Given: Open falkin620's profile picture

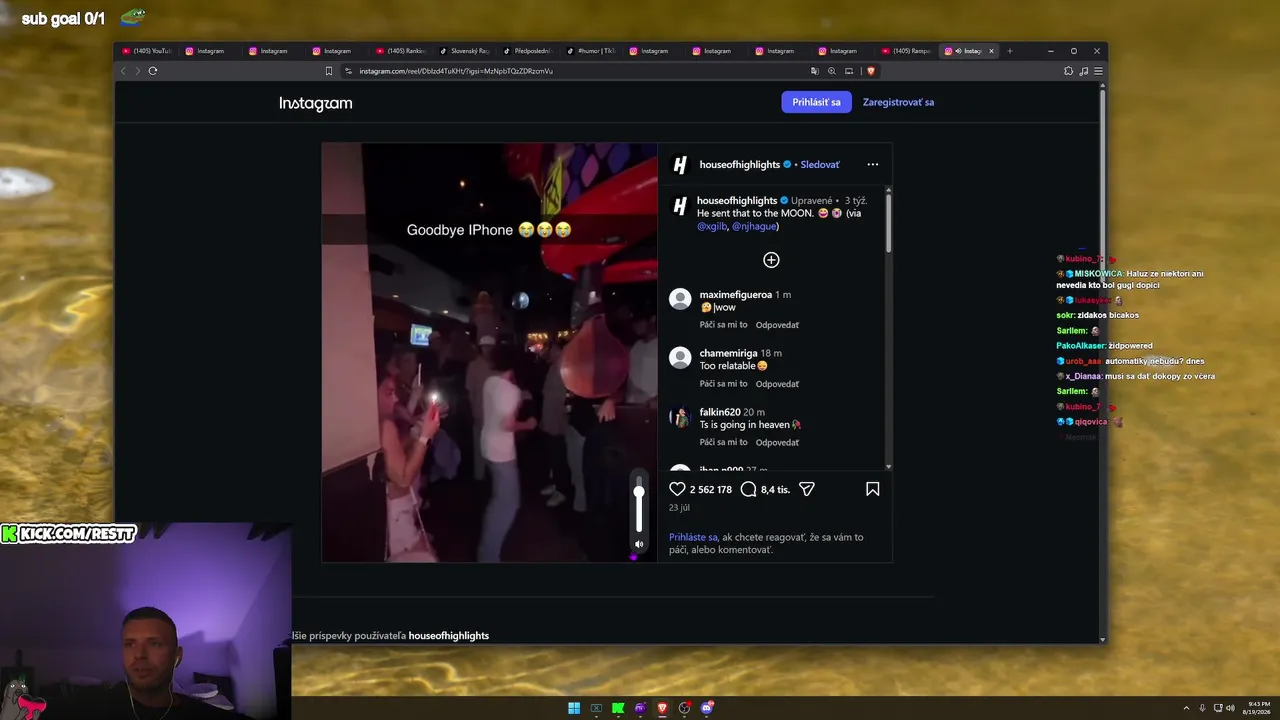Looking at the screenshot, I should click(680, 417).
